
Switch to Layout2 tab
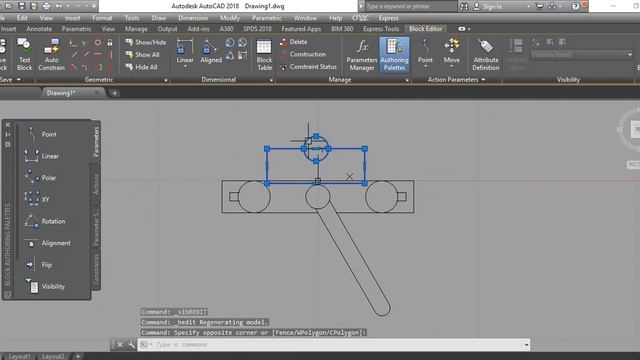pos(53,356)
